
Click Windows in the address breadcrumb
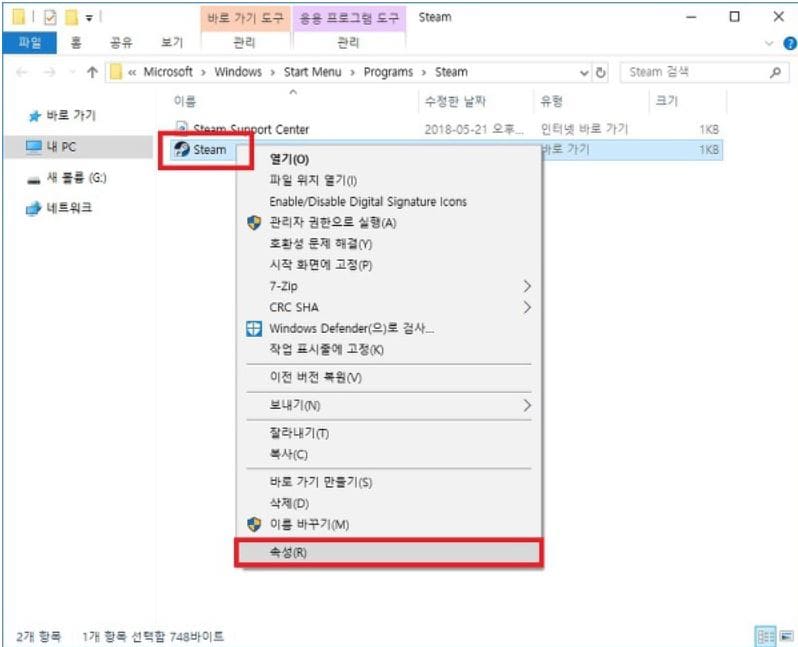pos(238,72)
